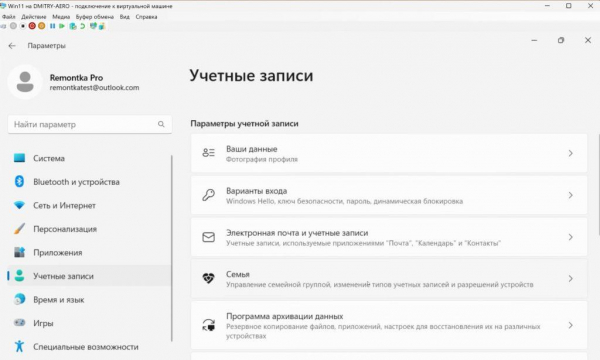Click chevron on Электронная почта и учетные записи

click(x=570, y=237)
